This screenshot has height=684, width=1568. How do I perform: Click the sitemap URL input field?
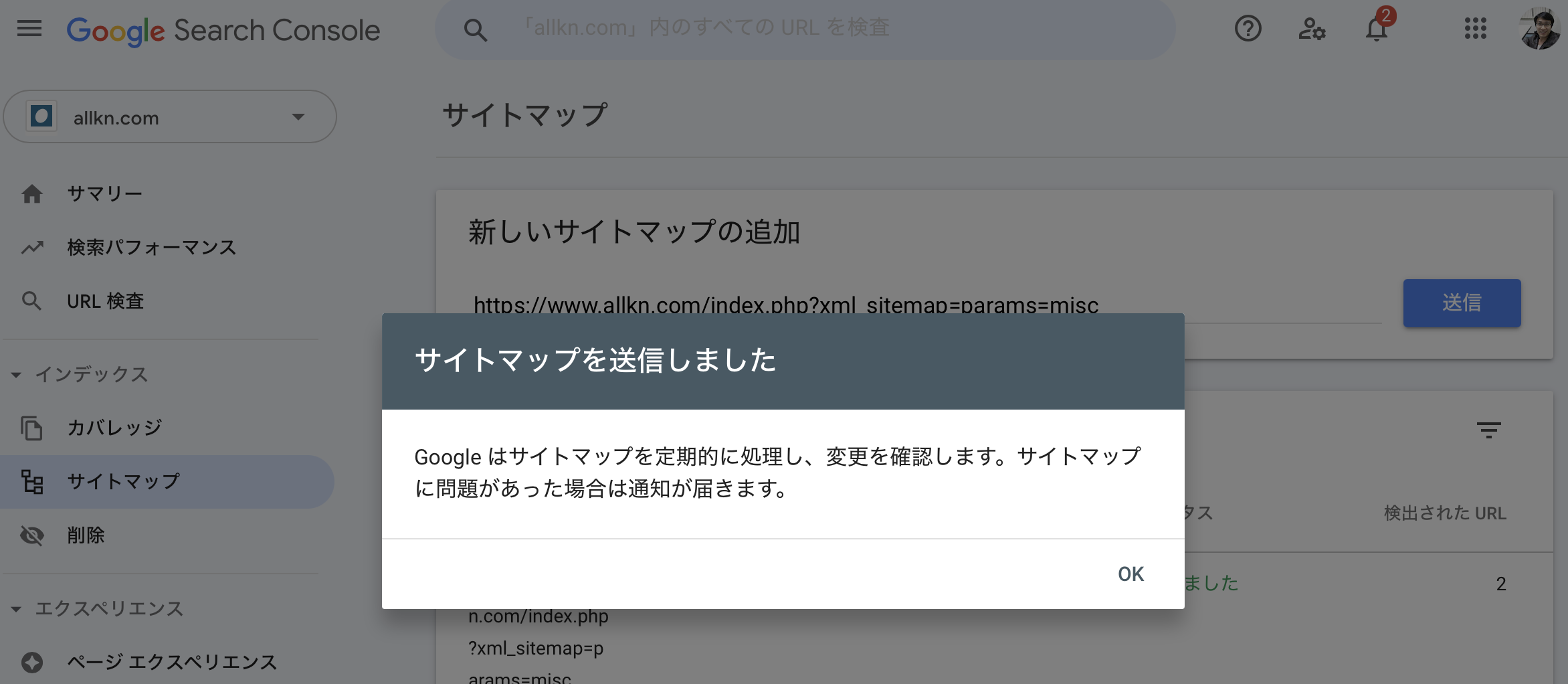click(925, 305)
